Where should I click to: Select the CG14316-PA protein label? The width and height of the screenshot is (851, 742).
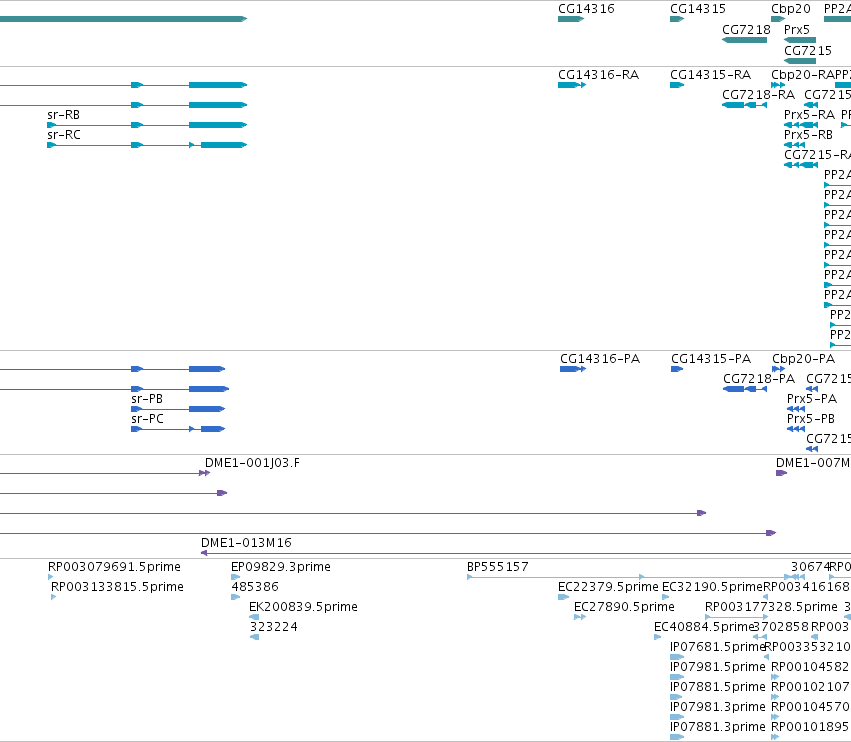pos(600,359)
